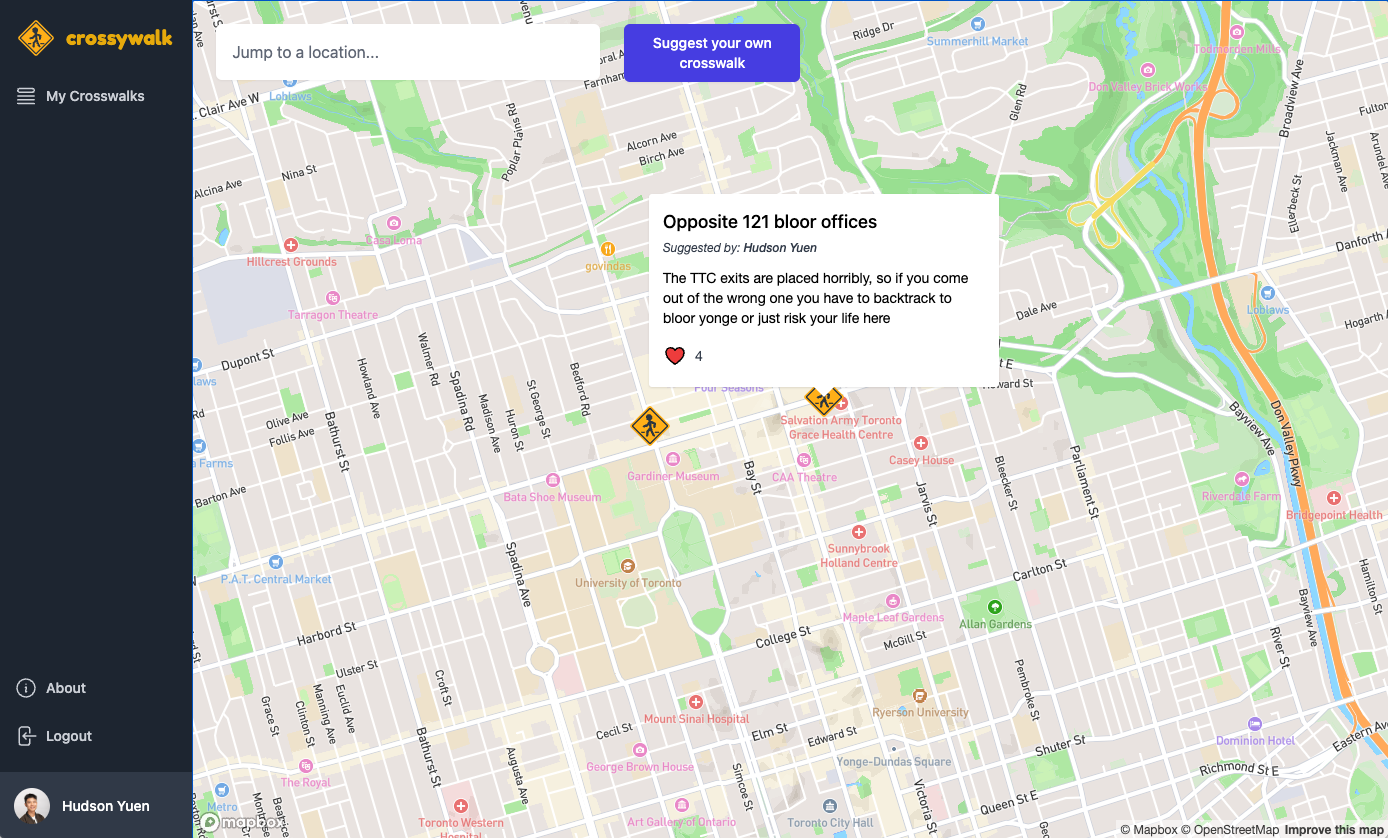Screen dimensions: 1388x838
Task: Click Hudson Yuen's profile avatar photo
Action: coord(31,805)
